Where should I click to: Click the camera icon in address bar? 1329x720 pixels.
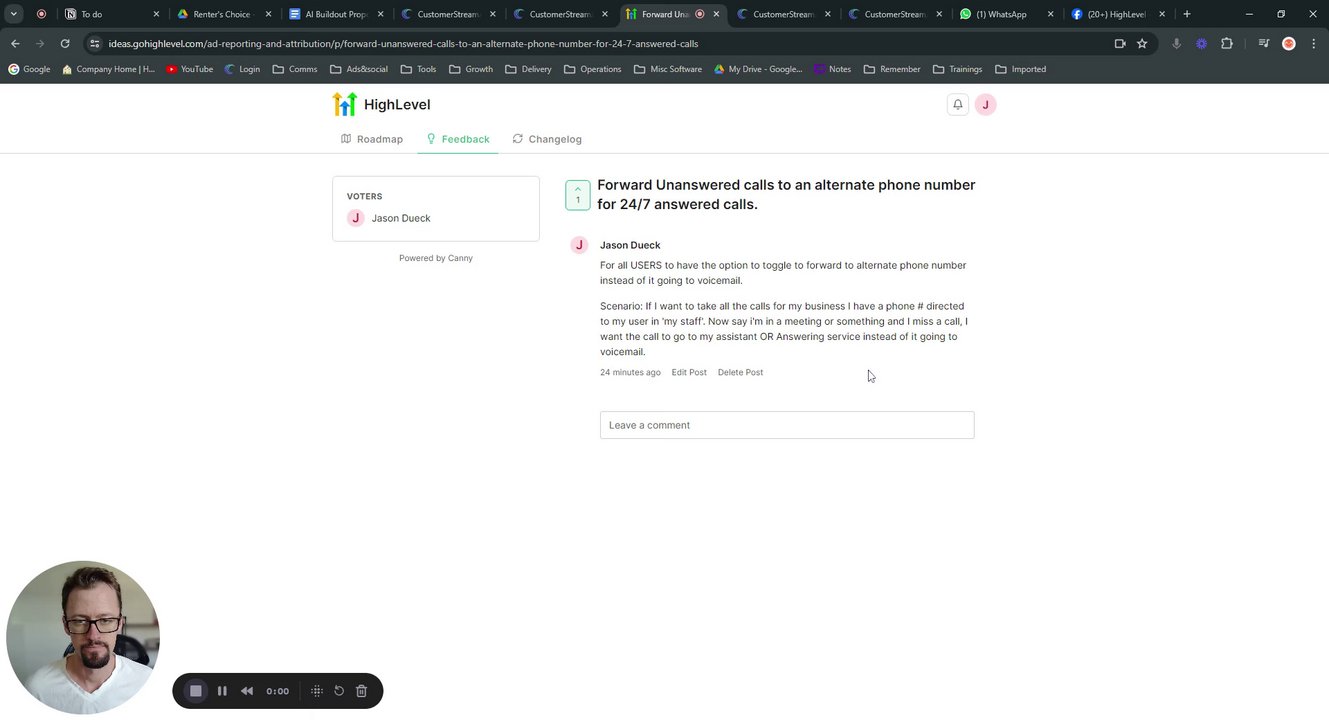pyautogui.click(x=1120, y=44)
